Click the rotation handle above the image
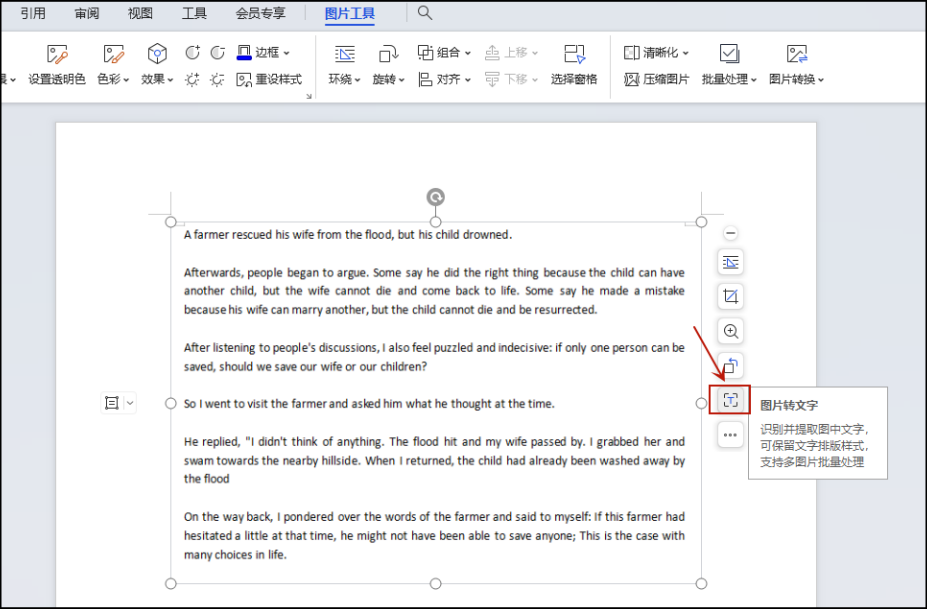Viewport: 927px width, 609px height. pos(435,197)
